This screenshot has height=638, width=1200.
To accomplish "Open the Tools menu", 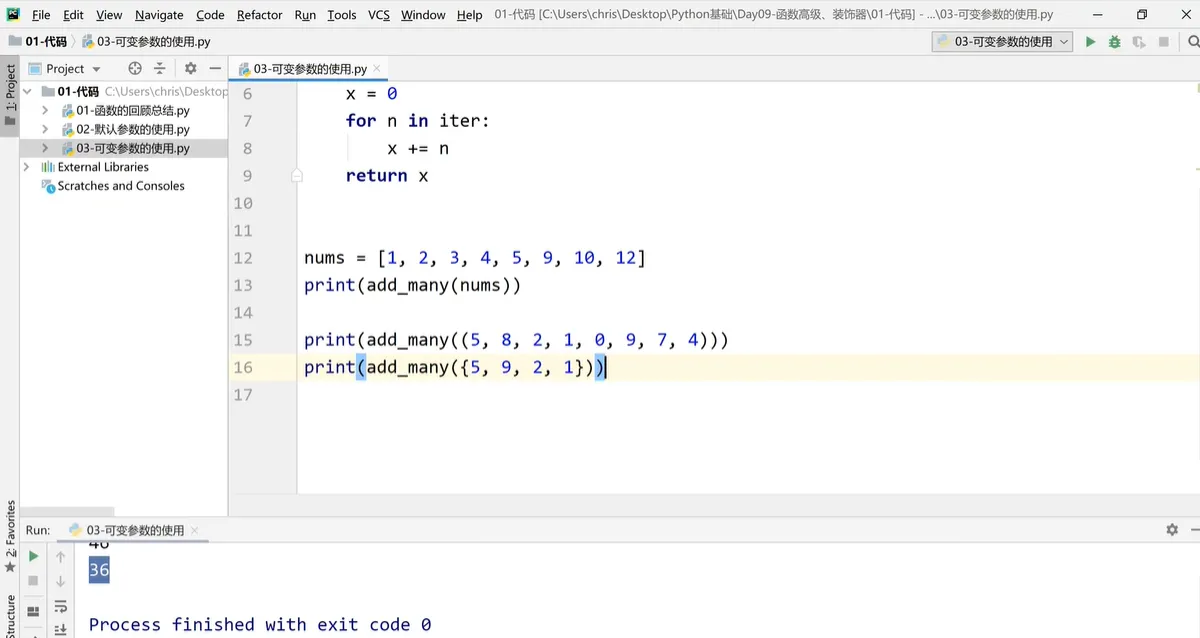I will tap(342, 15).
